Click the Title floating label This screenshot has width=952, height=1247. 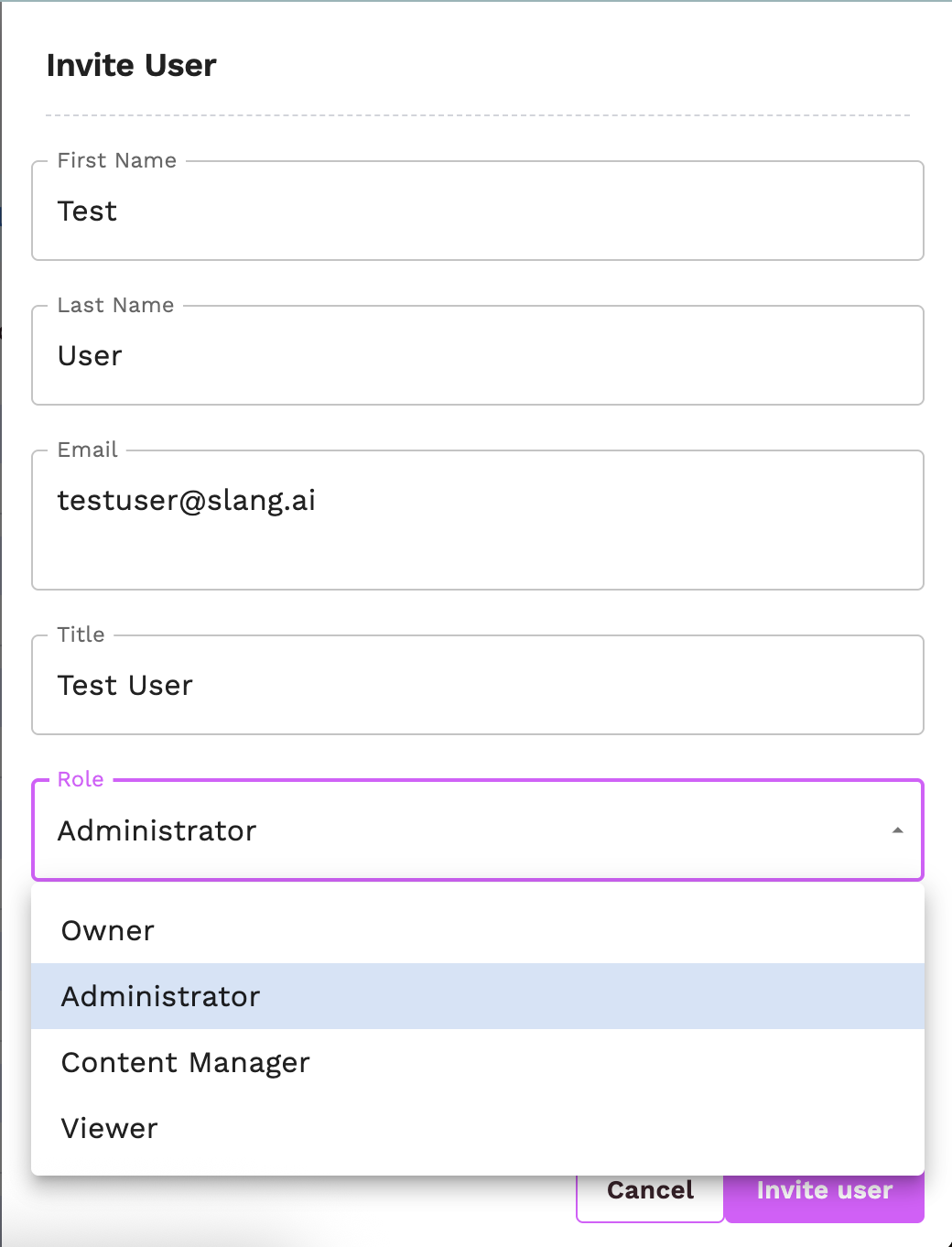[81, 635]
